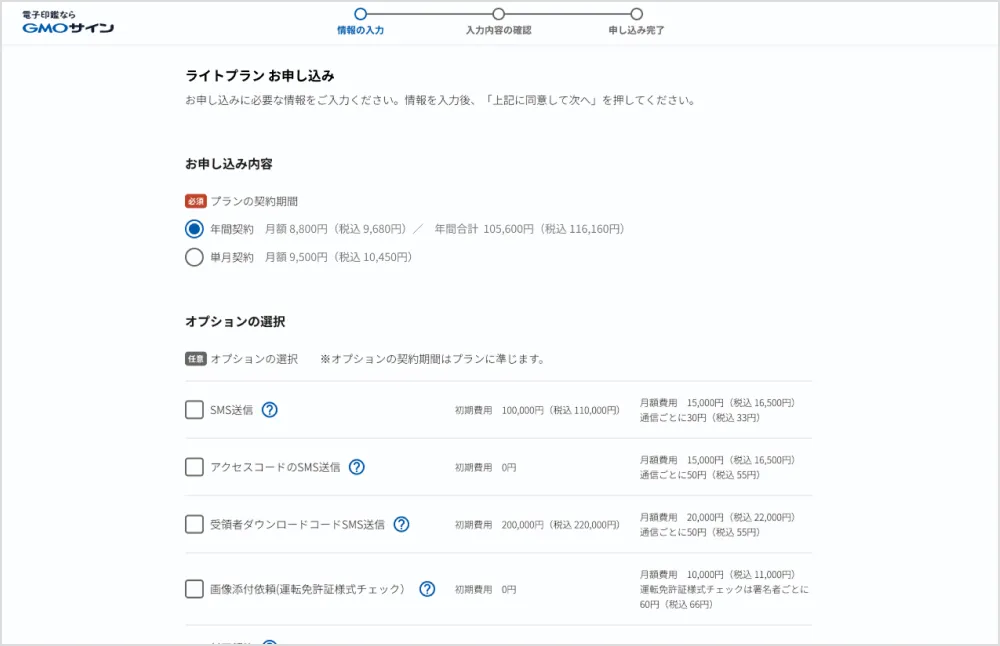Enable the 画像添付依頼 checkbox
Viewport: 1000px width, 646px height.
pos(194,589)
